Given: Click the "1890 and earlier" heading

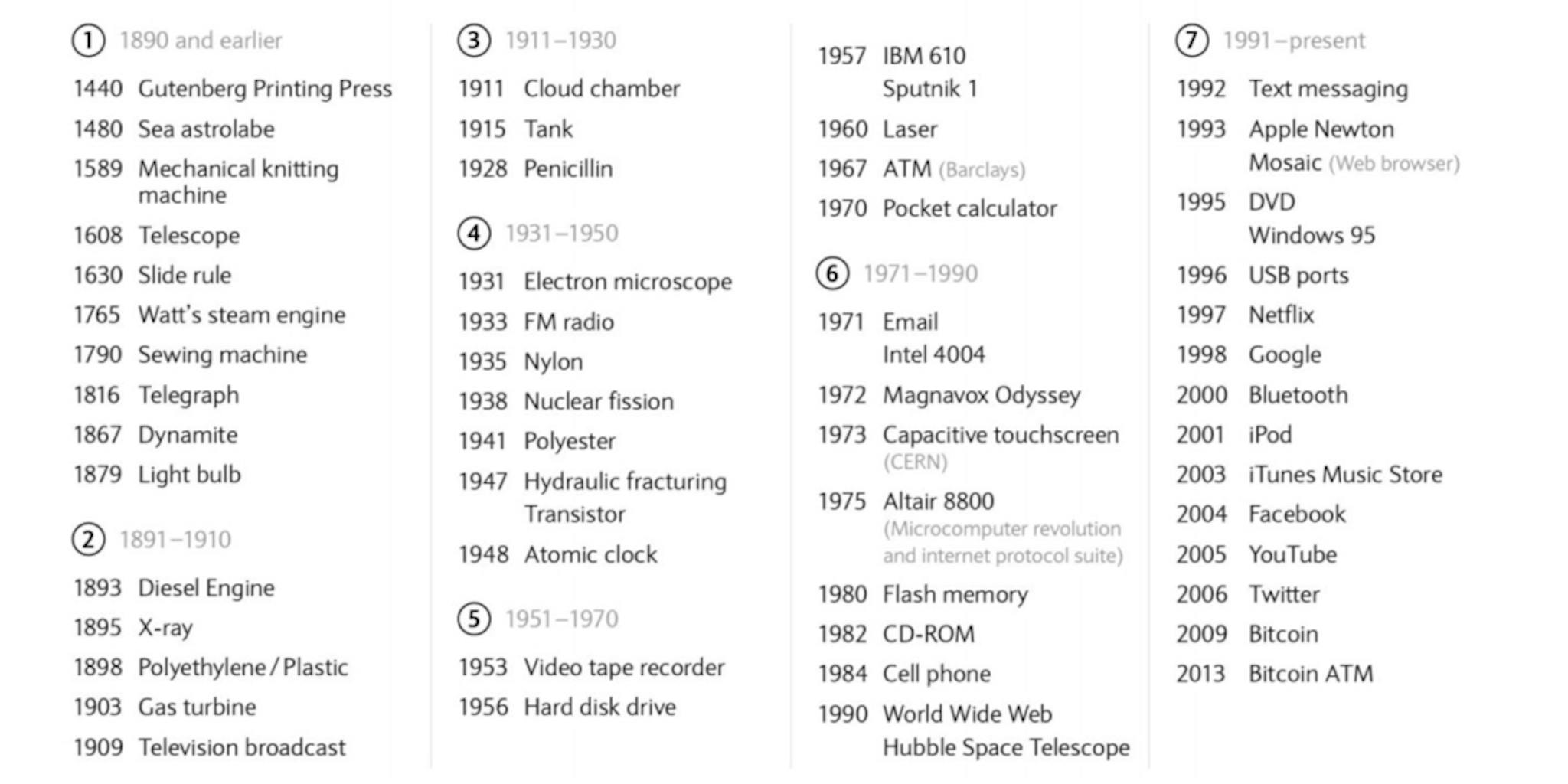Looking at the screenshot, I should tap(201, 41).
